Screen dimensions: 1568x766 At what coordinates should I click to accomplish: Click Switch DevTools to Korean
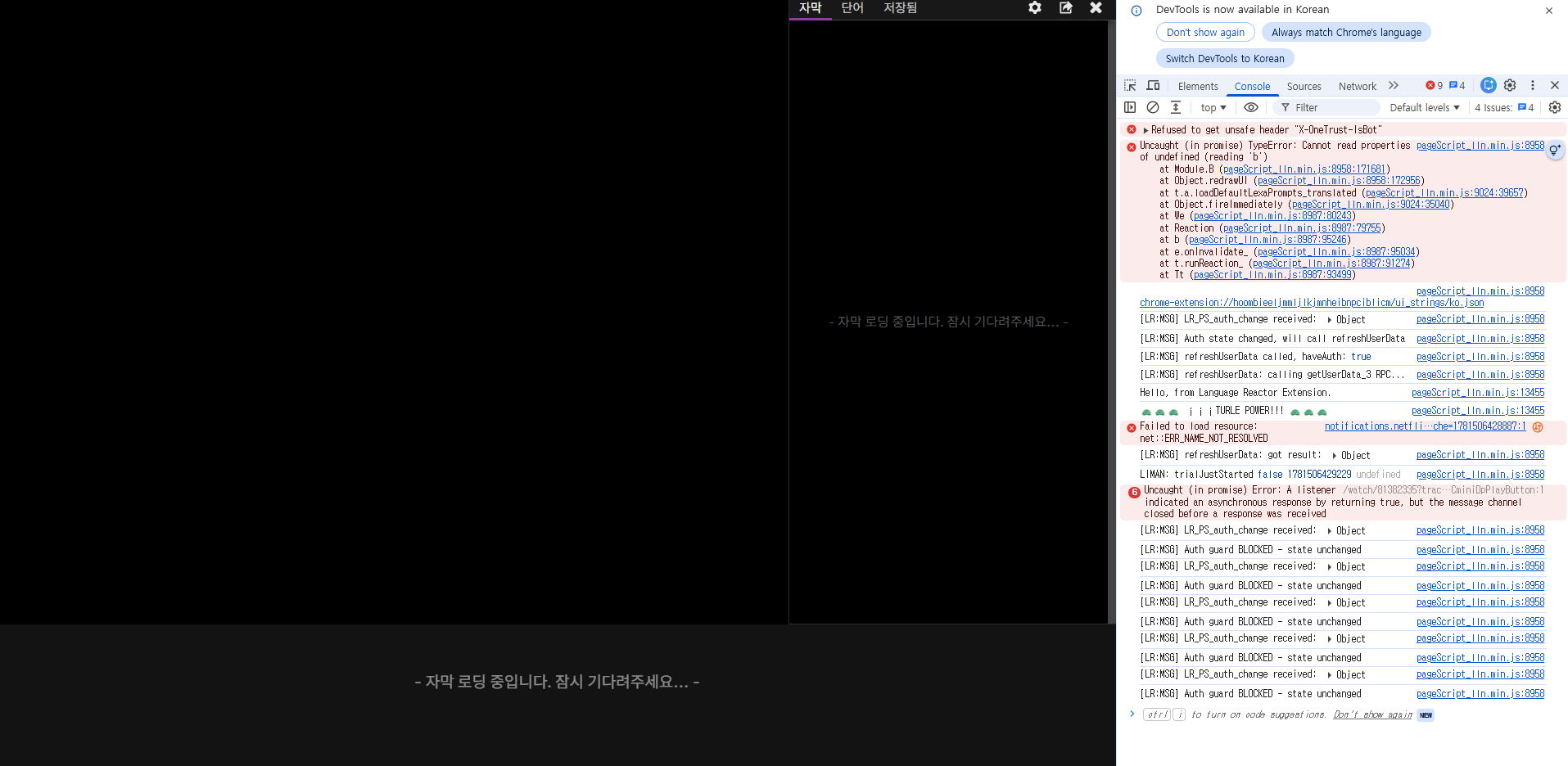(1225, 58)
